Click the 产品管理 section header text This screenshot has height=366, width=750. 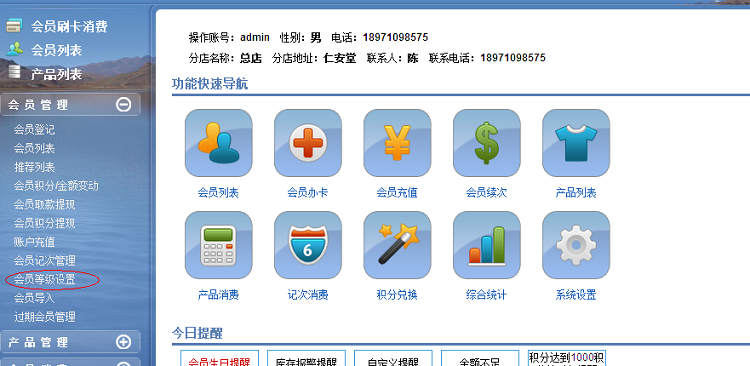[x=38, y=342]
